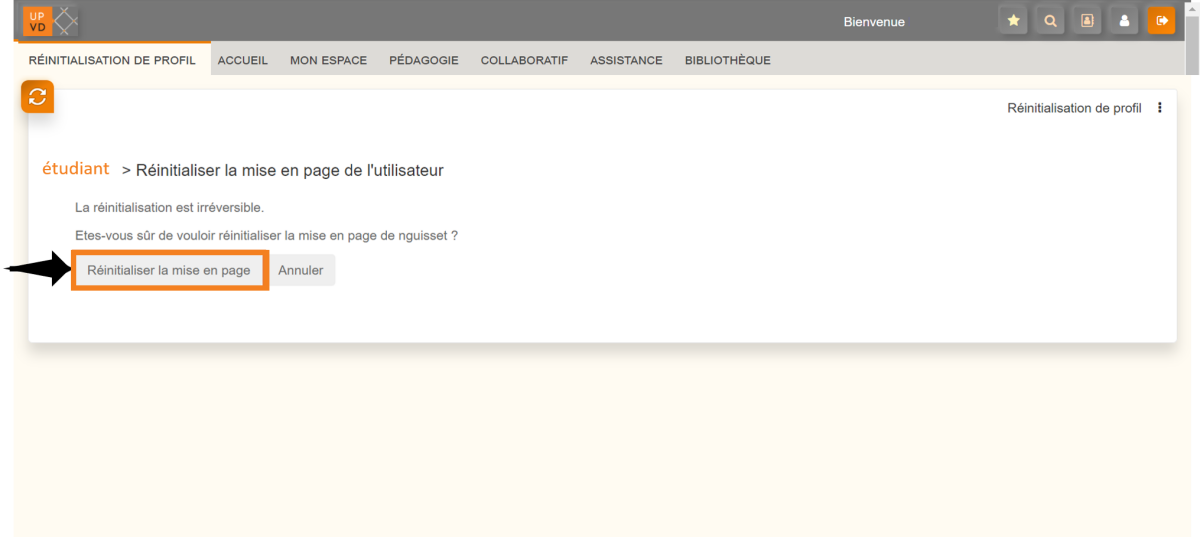Click the étudiant breadcrumb link

click(x=76, y=168)
